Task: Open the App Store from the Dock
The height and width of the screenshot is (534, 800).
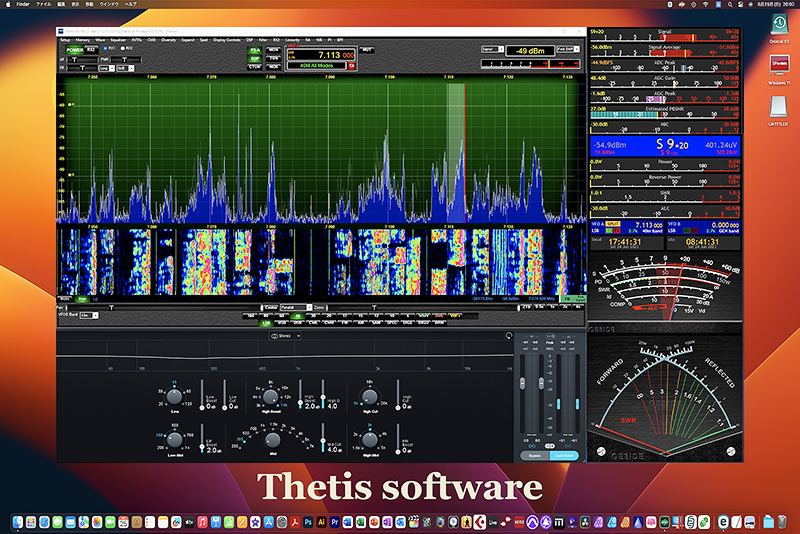Action: point(268,522)
